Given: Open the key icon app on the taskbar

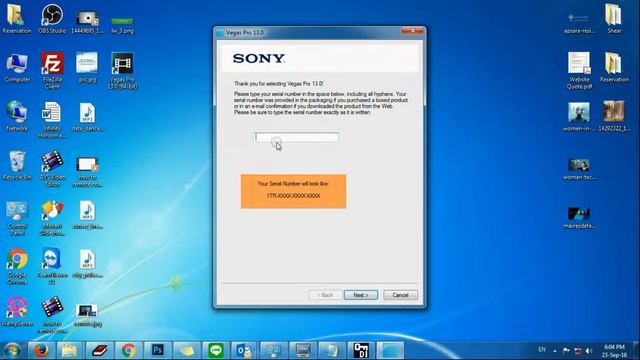Looking at the screenshot, I should click(x=361, y=350).
